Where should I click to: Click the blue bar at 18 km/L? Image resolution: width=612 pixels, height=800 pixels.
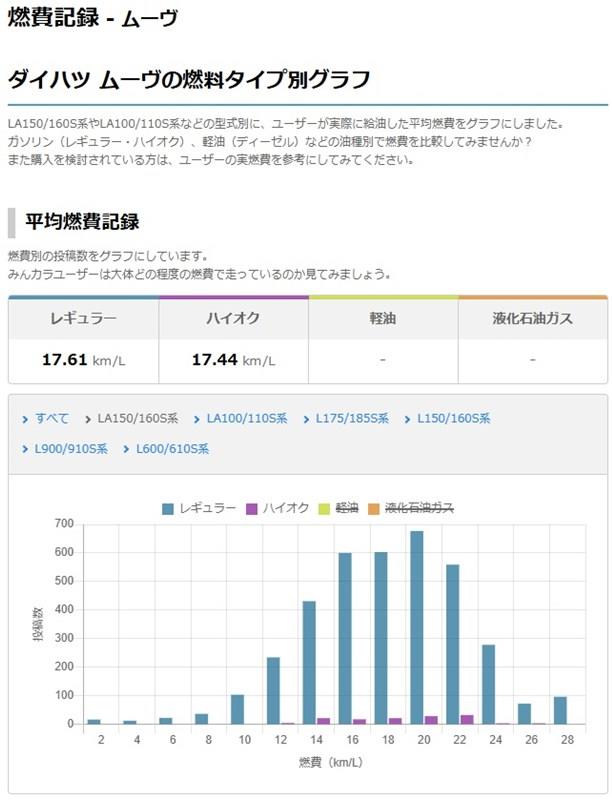[381, 638]
